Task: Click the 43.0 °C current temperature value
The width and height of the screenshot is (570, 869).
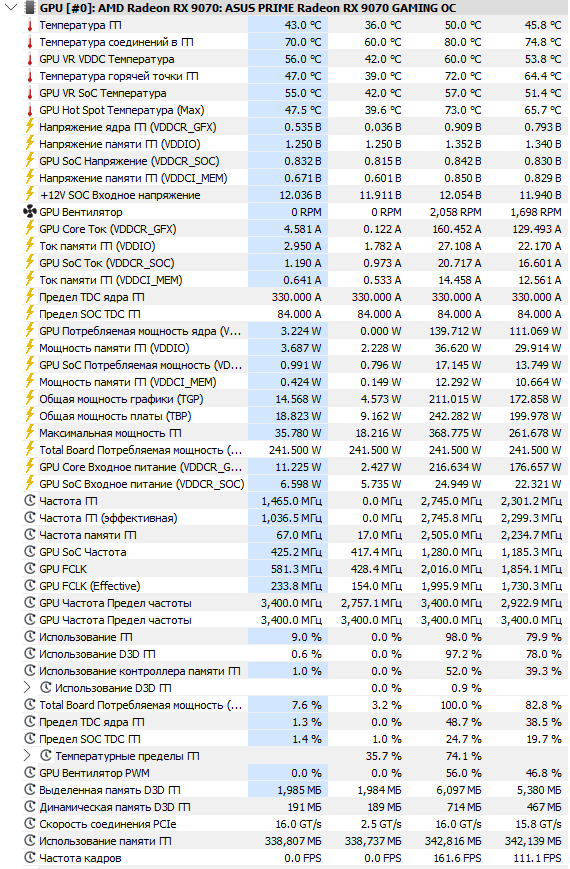Action: (303, 25)
